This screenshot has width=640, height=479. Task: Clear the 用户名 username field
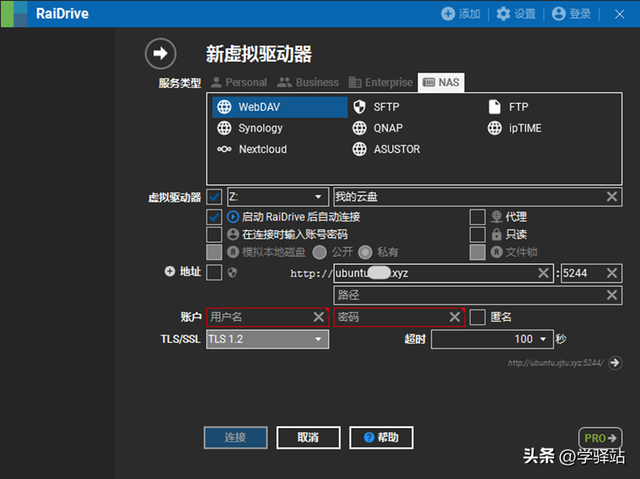[x=318, y=317]
